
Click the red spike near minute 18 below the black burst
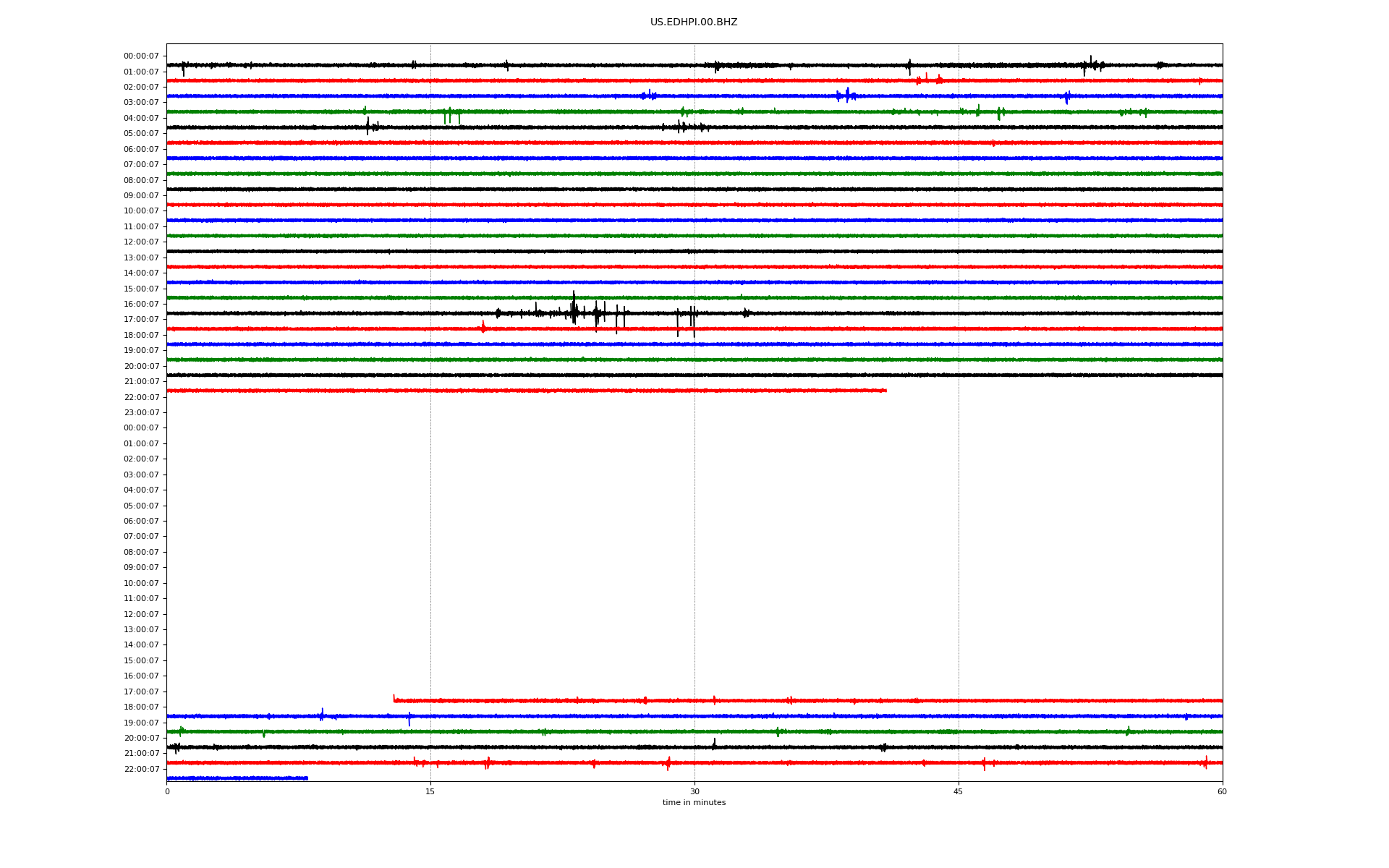click(x=483, y=327)
